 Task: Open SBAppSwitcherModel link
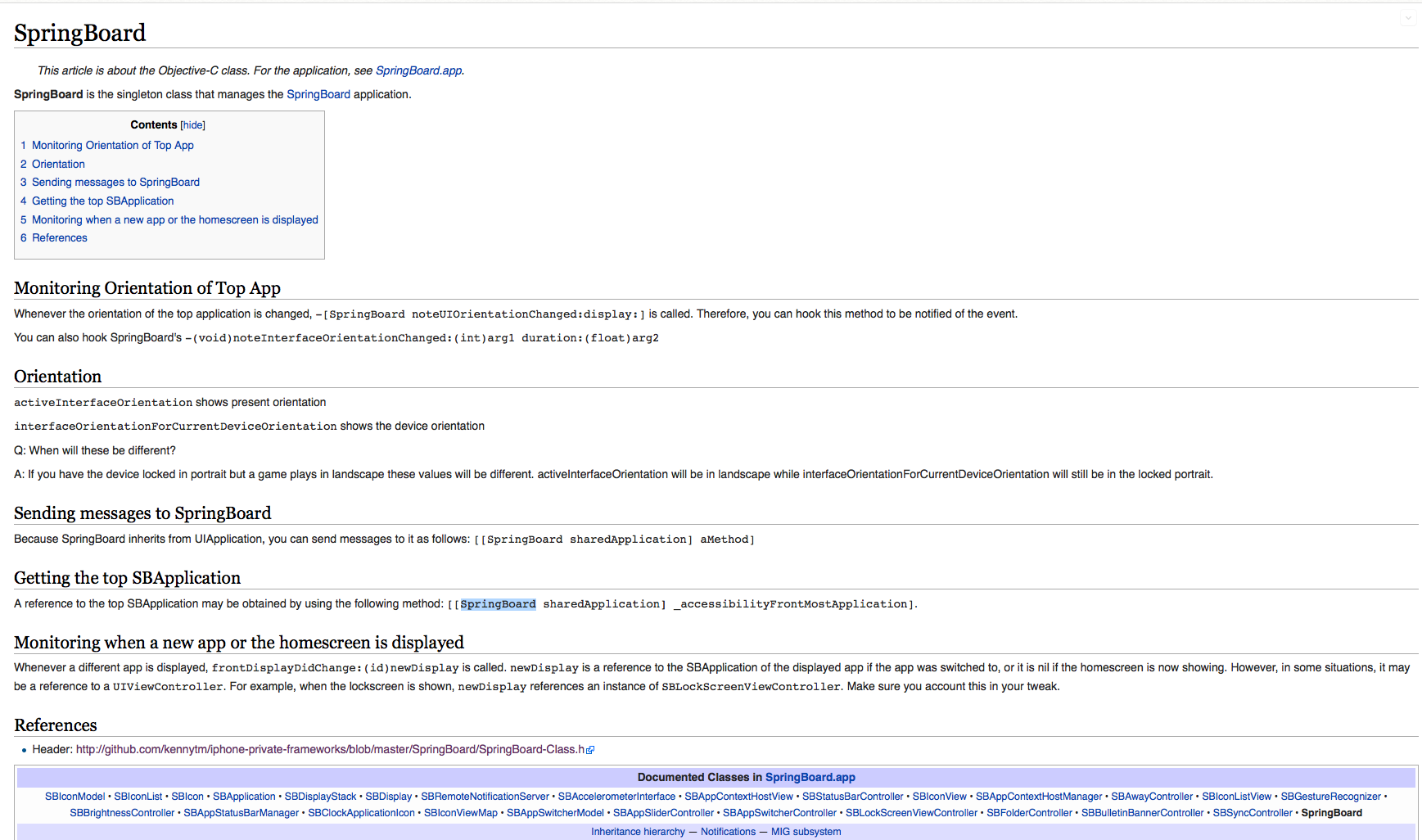point(555,813)
